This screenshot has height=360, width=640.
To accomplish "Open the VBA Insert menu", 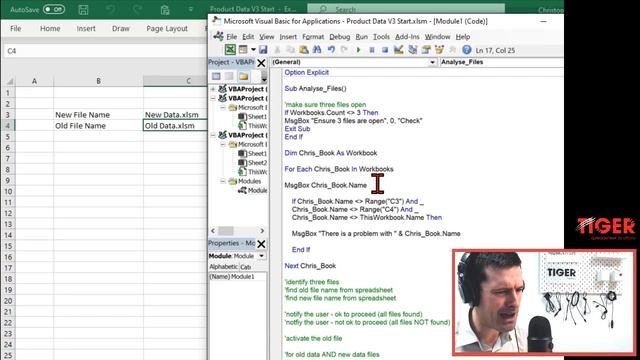I will [x=288, y=37].
